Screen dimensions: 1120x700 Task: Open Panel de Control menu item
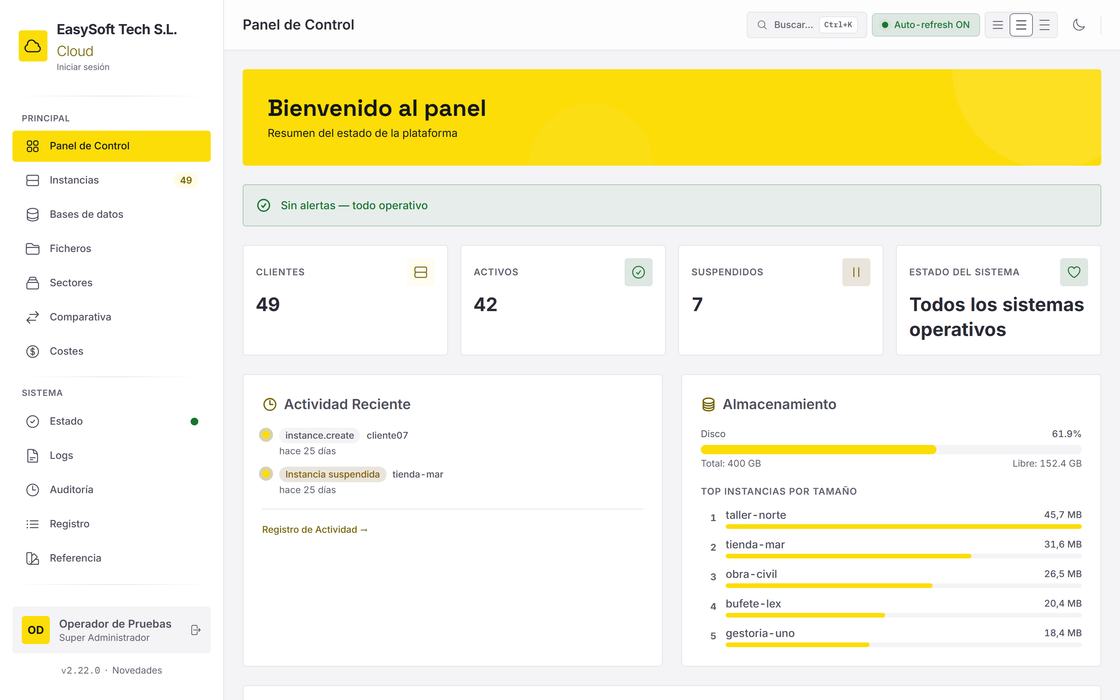(x=111, y=146)
